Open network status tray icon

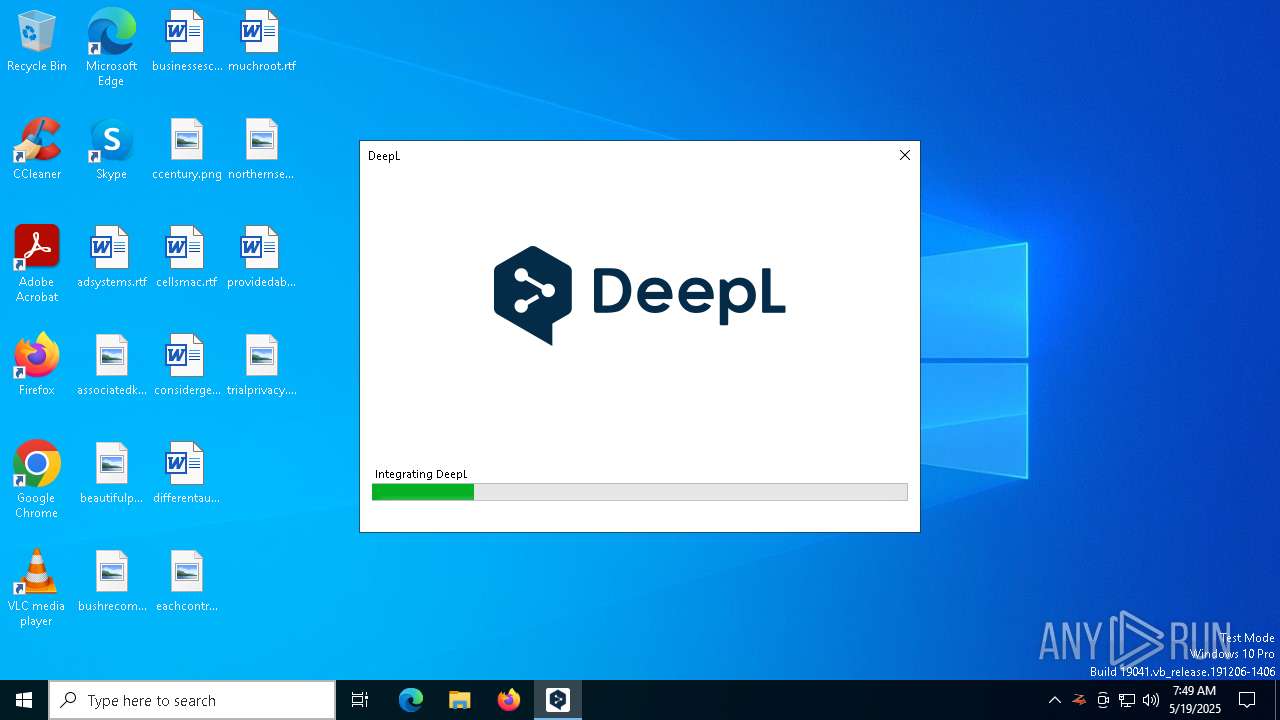click(x=1127, y=700)
